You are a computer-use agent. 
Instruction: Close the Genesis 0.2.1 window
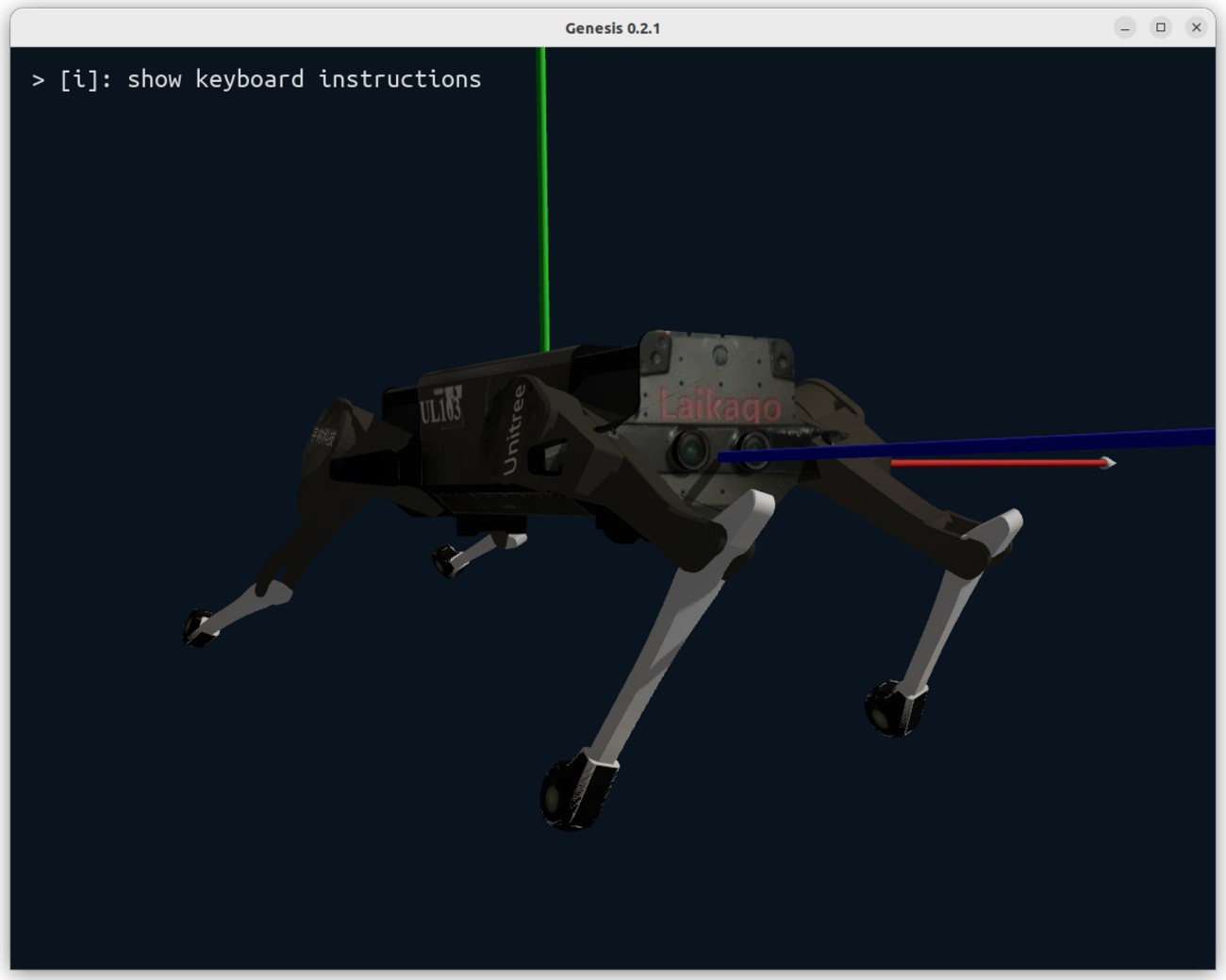point(1197,27)
